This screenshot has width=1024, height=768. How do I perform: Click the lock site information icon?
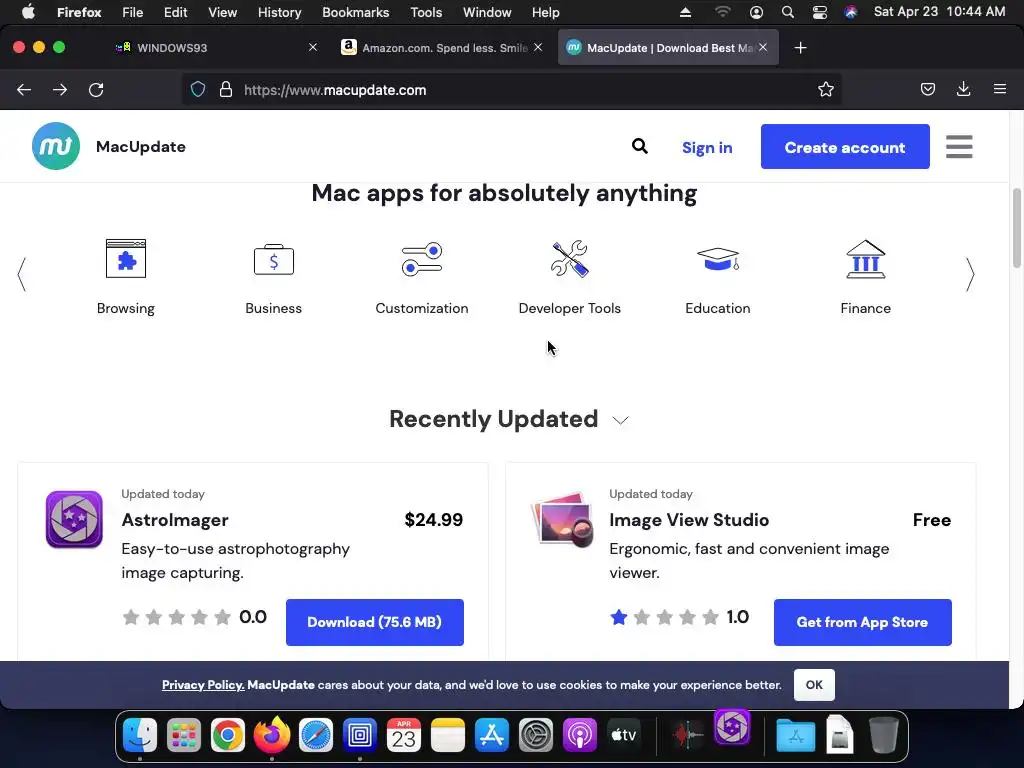coord(226,89)
